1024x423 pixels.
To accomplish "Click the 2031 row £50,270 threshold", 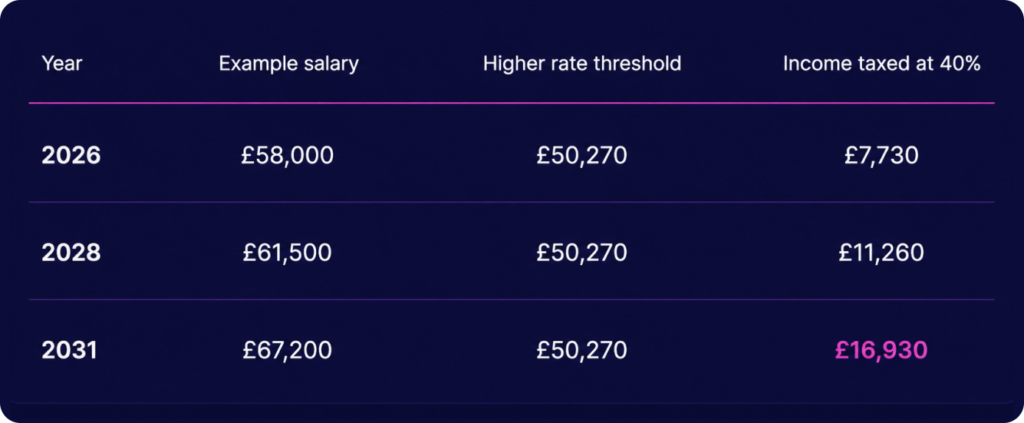I will pos(582,351).
